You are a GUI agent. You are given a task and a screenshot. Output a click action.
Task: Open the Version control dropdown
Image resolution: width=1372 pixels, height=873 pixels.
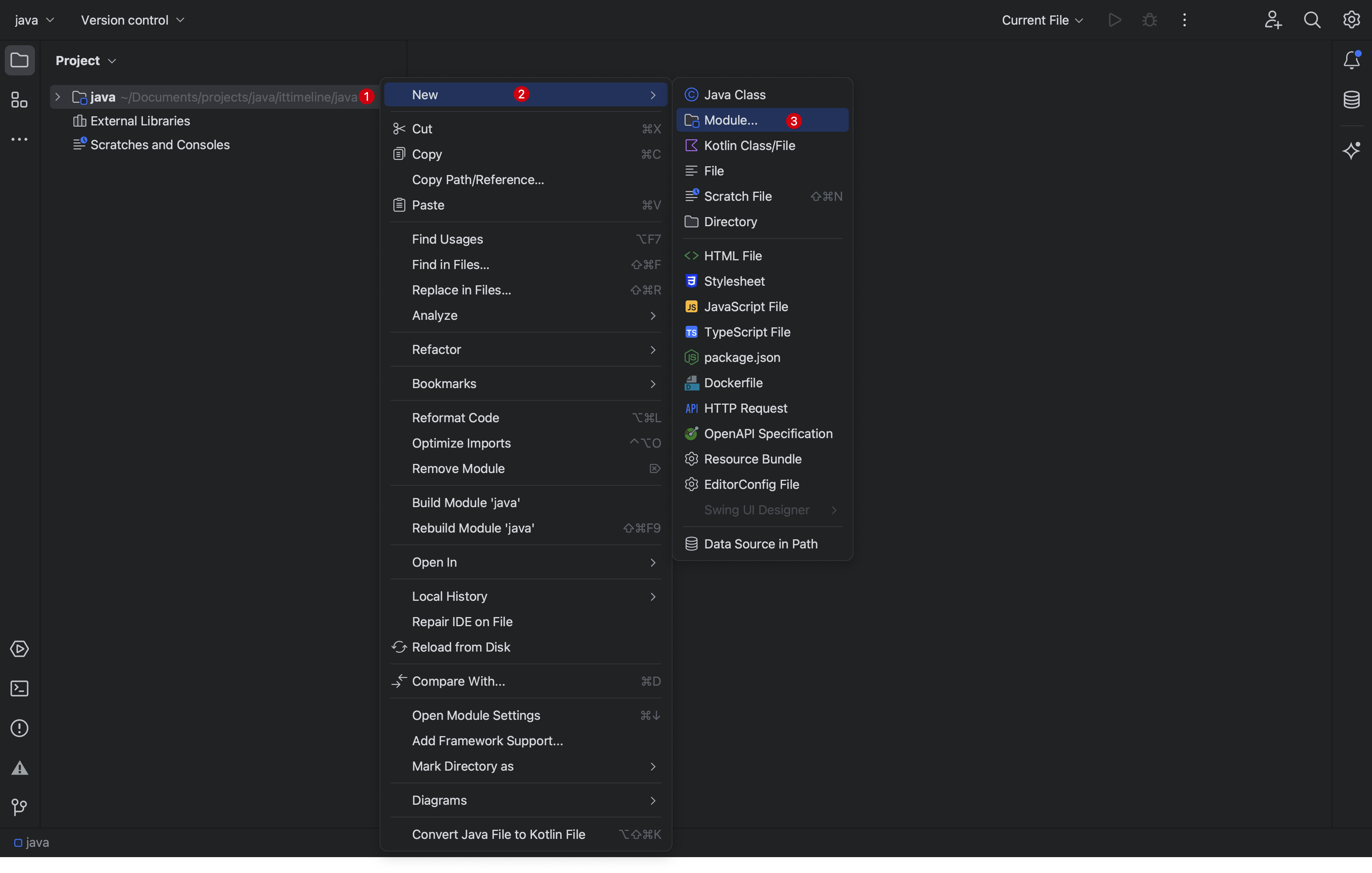(133, 20)
